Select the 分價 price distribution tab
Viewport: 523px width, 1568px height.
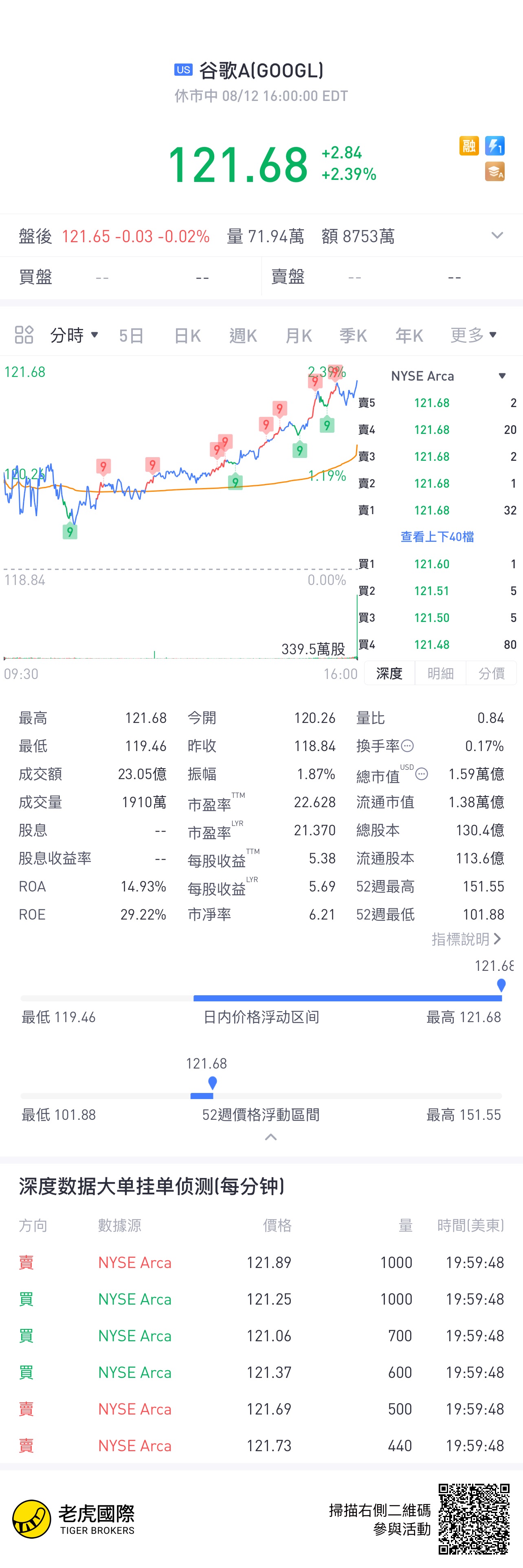(491, 673)
